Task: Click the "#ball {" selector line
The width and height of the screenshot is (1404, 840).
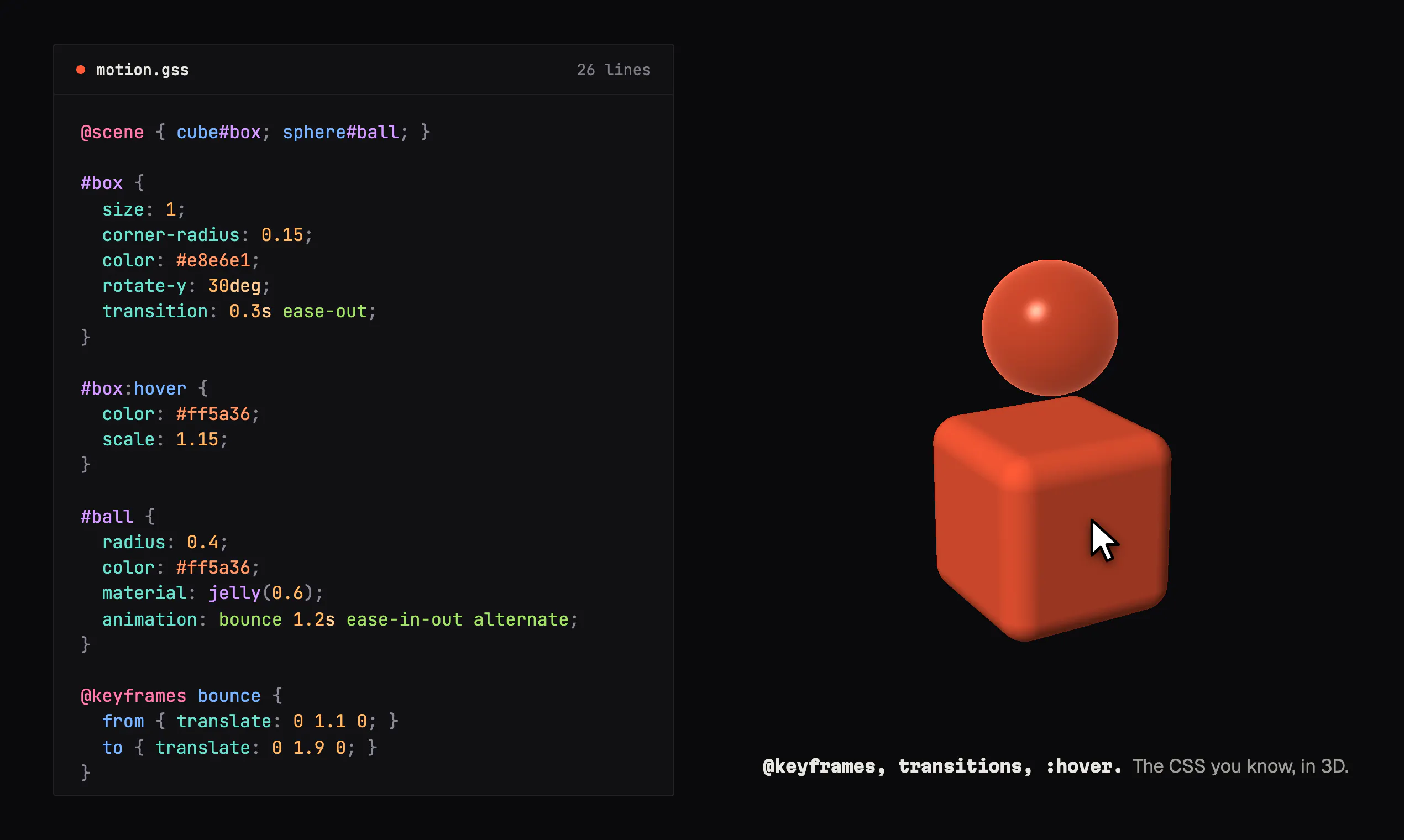Action: coord(118,517)
